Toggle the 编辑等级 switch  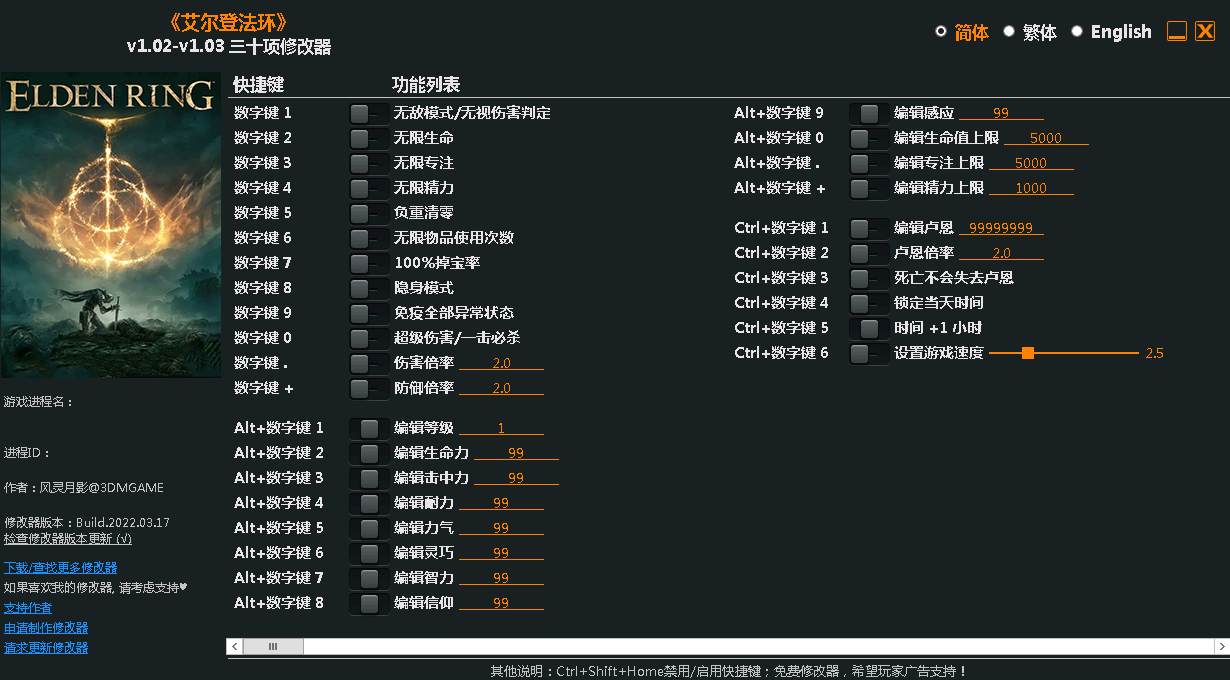369,428
